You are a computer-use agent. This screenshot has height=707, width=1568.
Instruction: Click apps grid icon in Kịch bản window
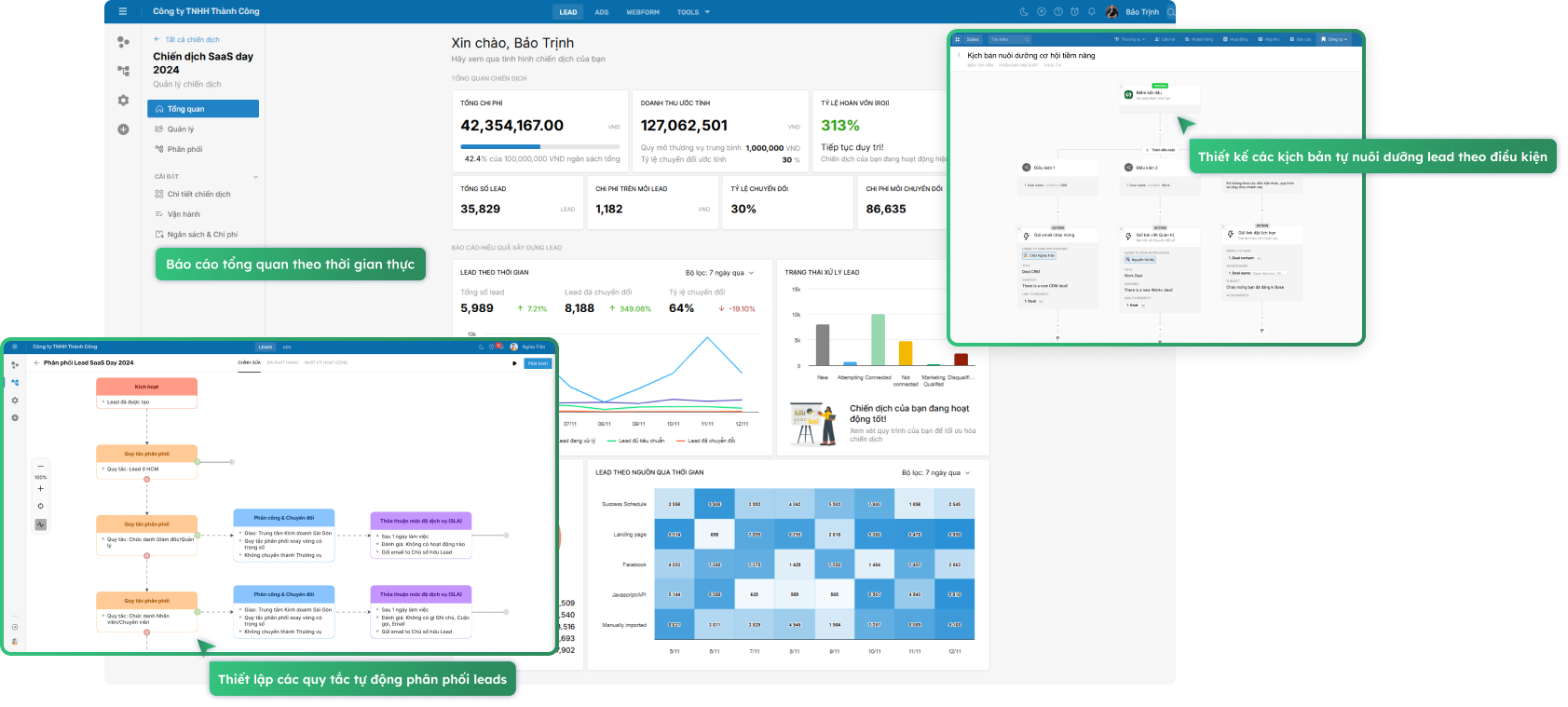pyautogui.click(x=958, y=39)
